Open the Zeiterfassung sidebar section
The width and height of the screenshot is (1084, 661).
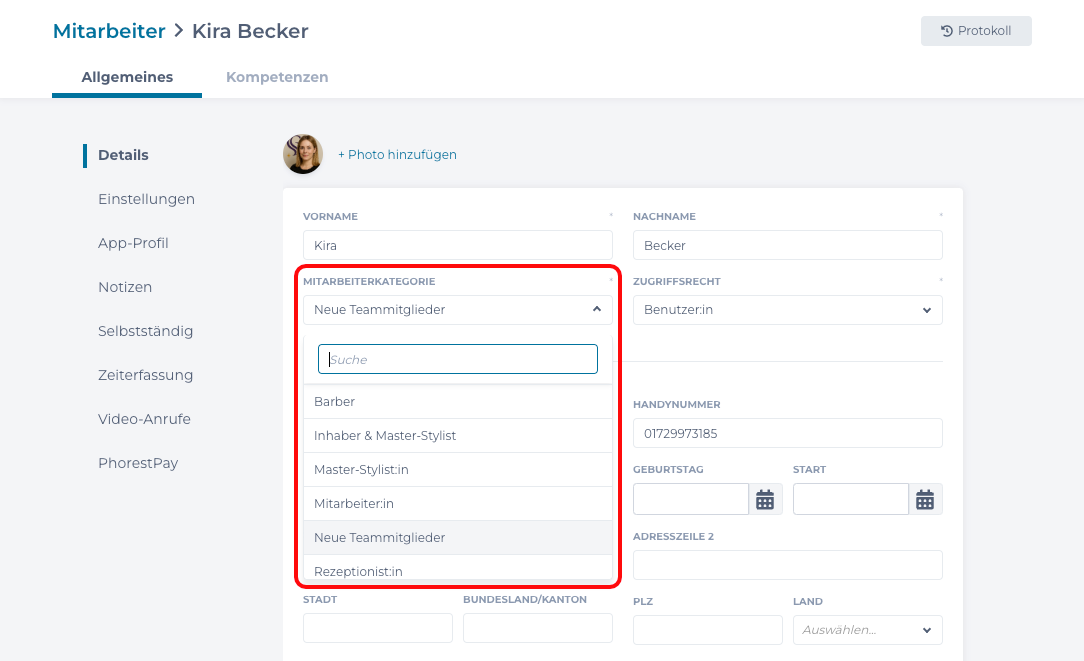pyautogui.click(x=145, y=375)
